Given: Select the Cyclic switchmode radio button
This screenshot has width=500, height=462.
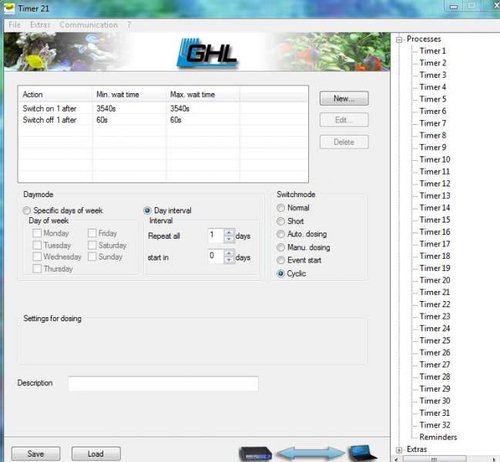Looking at the screenshot, I should click(281, 274).
